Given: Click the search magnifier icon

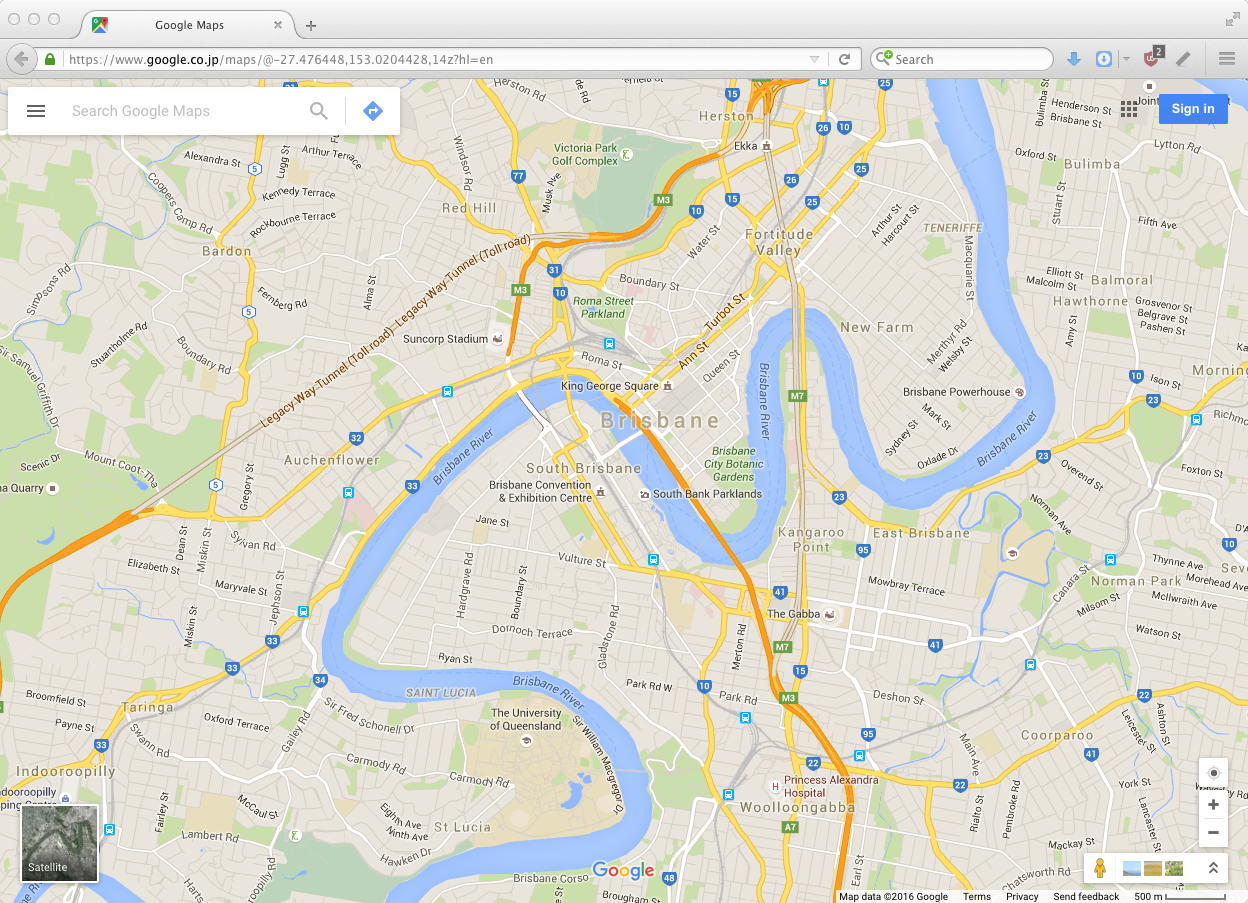Looking at the screenshot, I should point(319,111).
